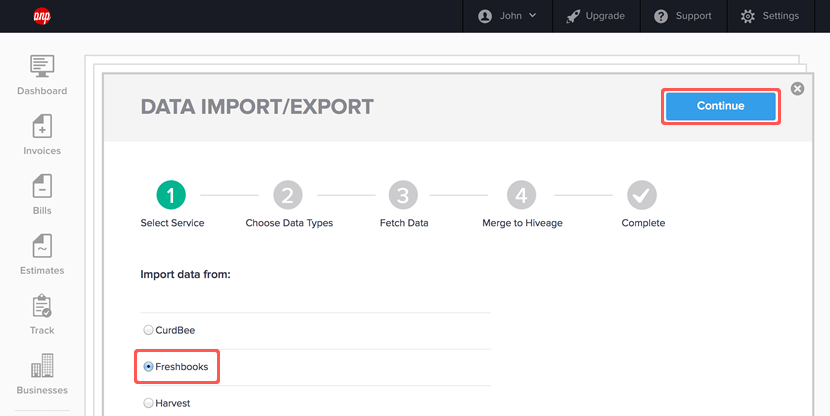Click step 4 Merge to Hiveage circle
Screen dimensions: 830x416
pyautogui.click(x=521, y=195)
